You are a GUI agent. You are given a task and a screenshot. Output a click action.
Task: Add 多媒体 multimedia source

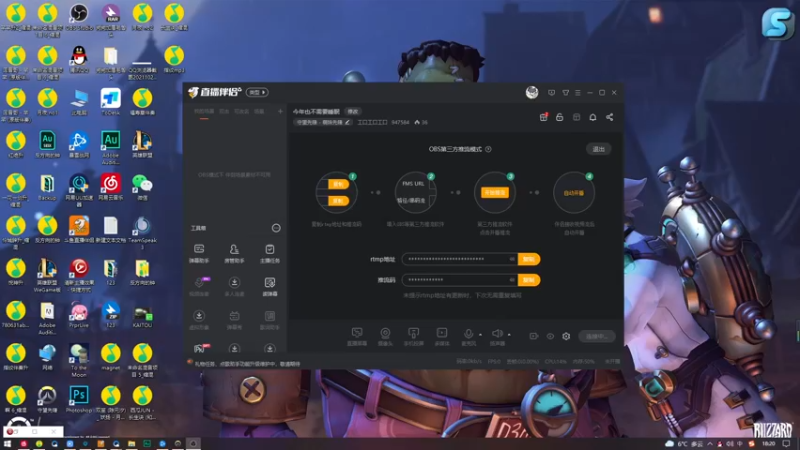click(442, 337)
